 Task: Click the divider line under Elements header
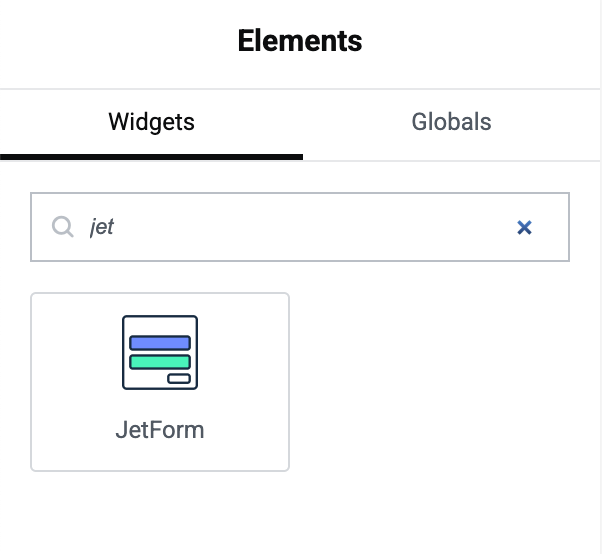coord(300,89)
